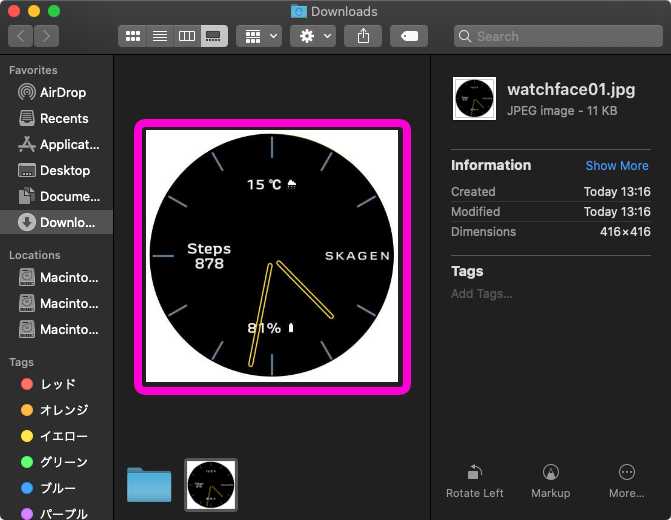Click the Tags sidebar heading
Screen dimensions: 671x520
(x=21, y=363)
